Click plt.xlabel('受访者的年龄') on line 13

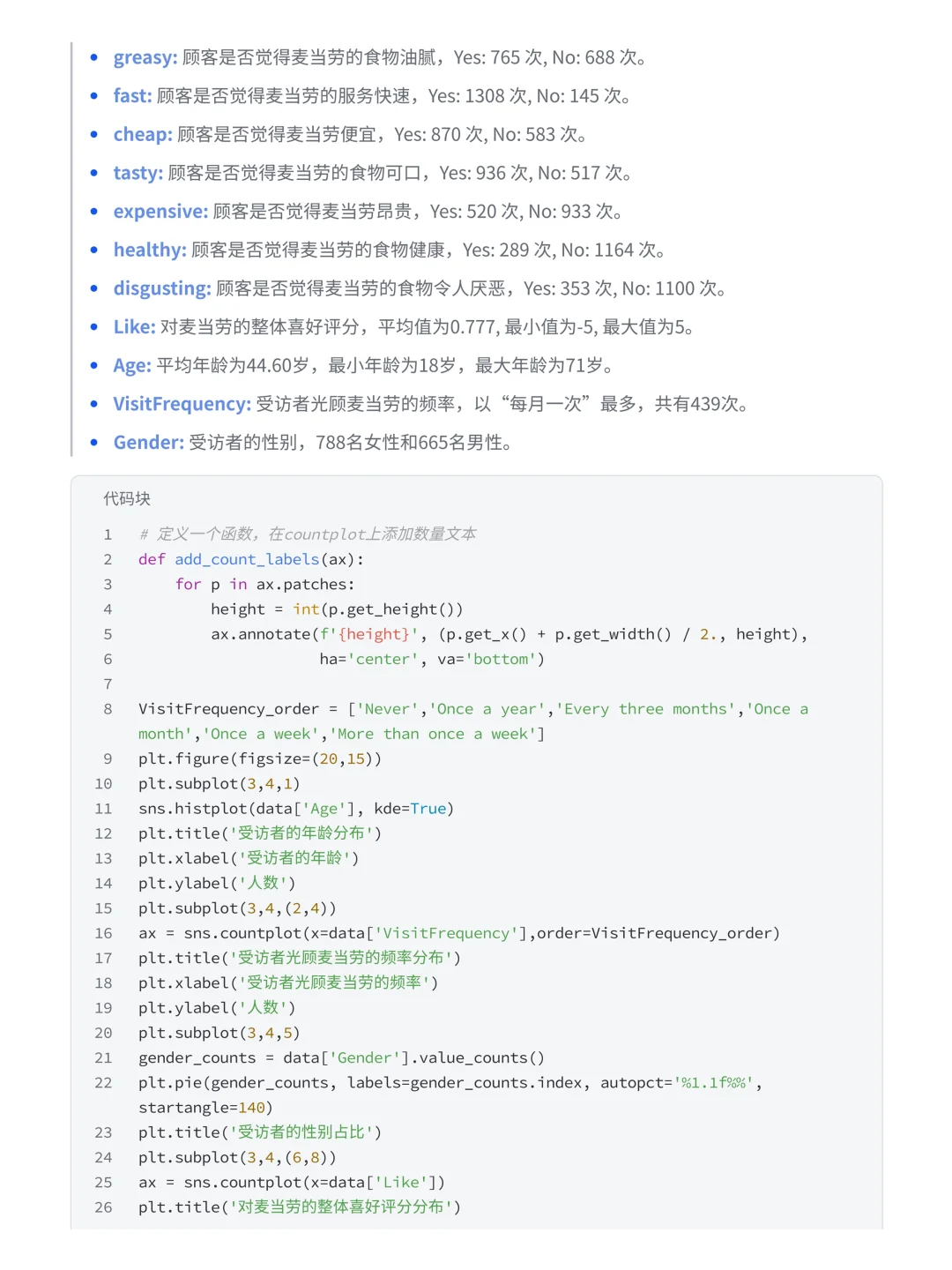[249, 858]
